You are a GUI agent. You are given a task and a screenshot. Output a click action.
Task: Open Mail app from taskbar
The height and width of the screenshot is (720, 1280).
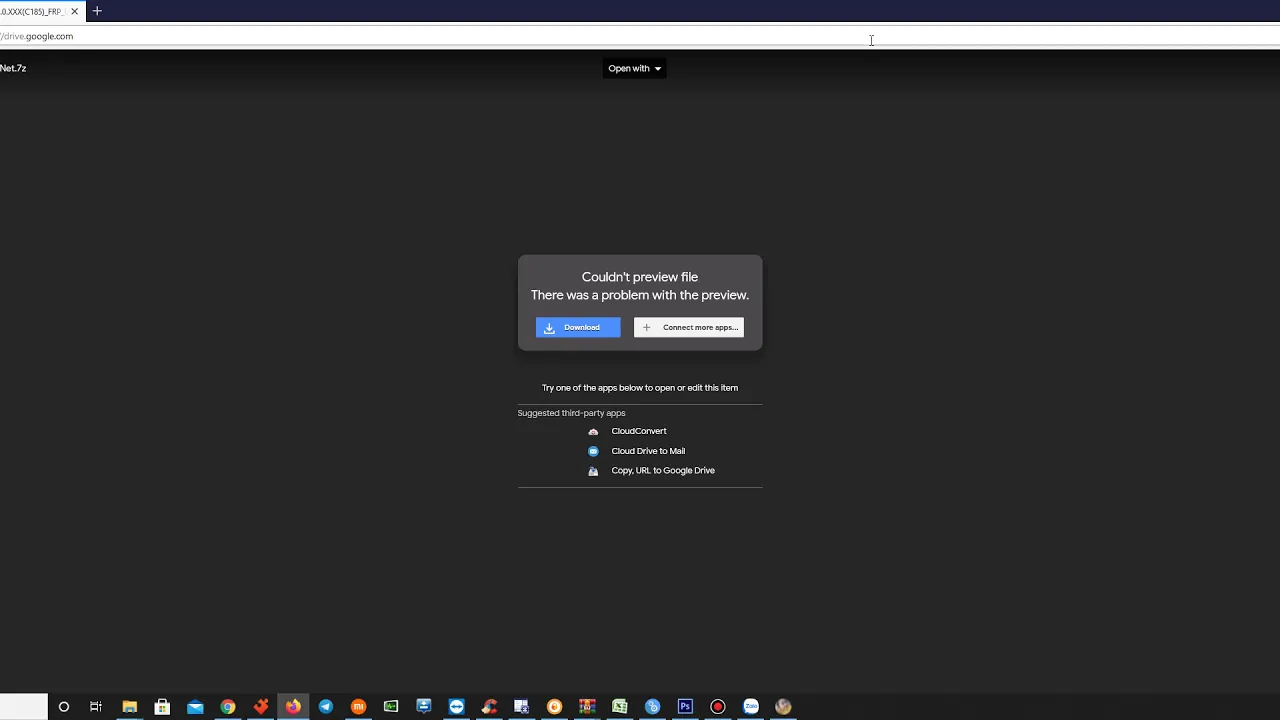(195, 707)
